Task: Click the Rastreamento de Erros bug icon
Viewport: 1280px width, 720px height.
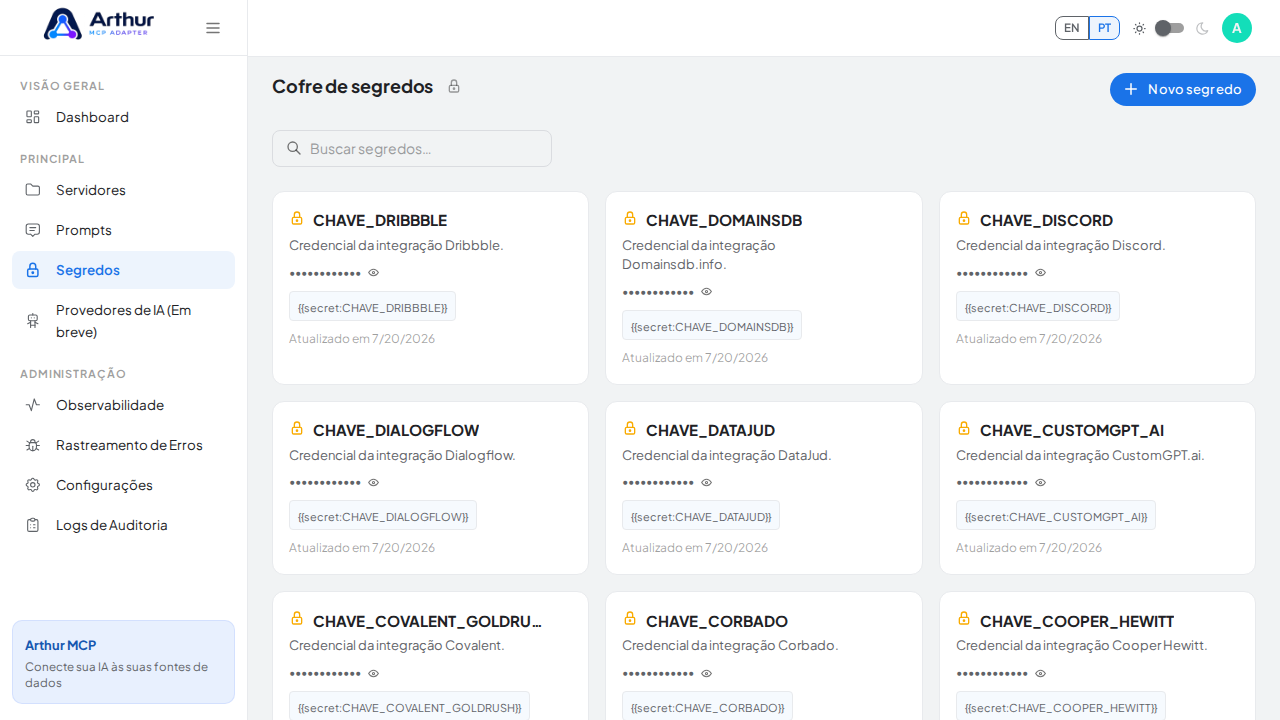Action: point(33,445)
